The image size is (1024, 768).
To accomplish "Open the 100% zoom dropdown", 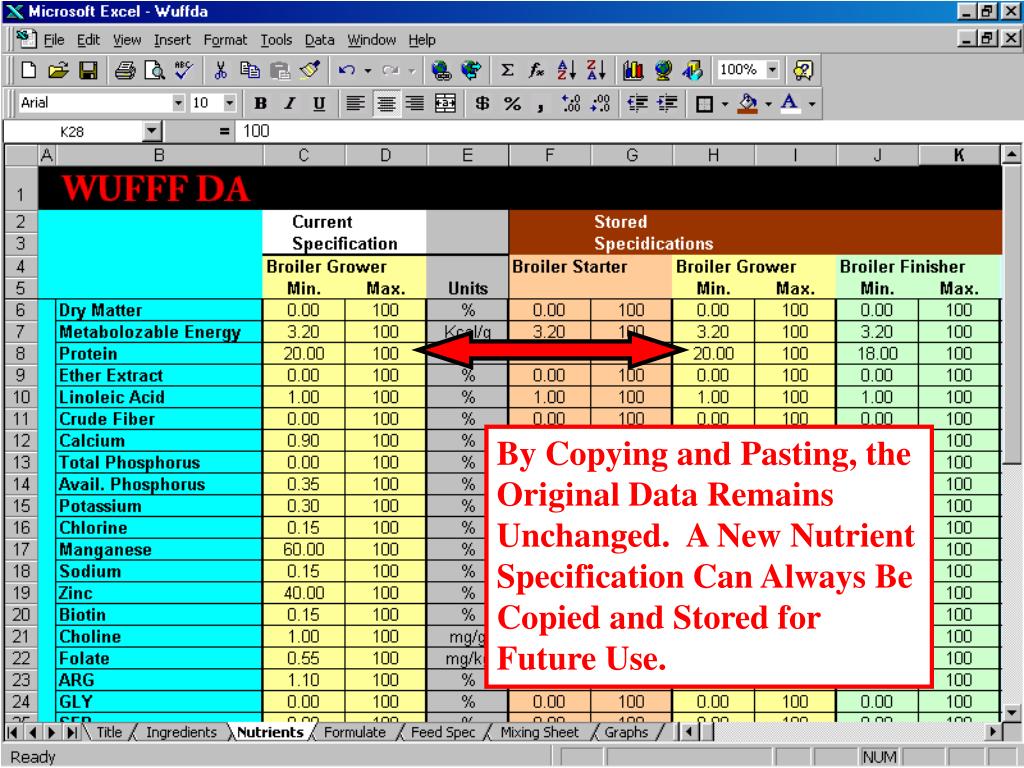I will tap(773, 69).
